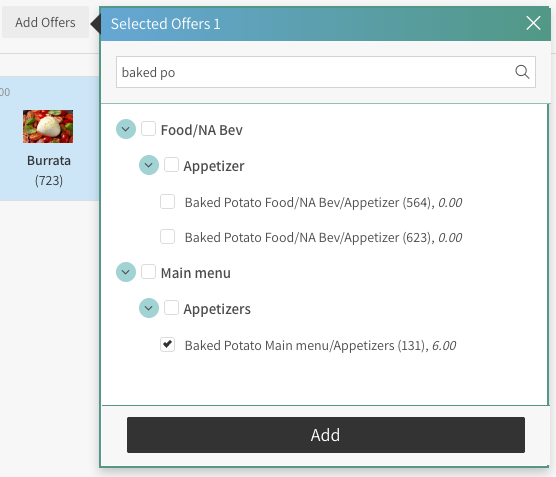
Task: Select the Burrata item thumbnail
Action: [x=48, y=126]
